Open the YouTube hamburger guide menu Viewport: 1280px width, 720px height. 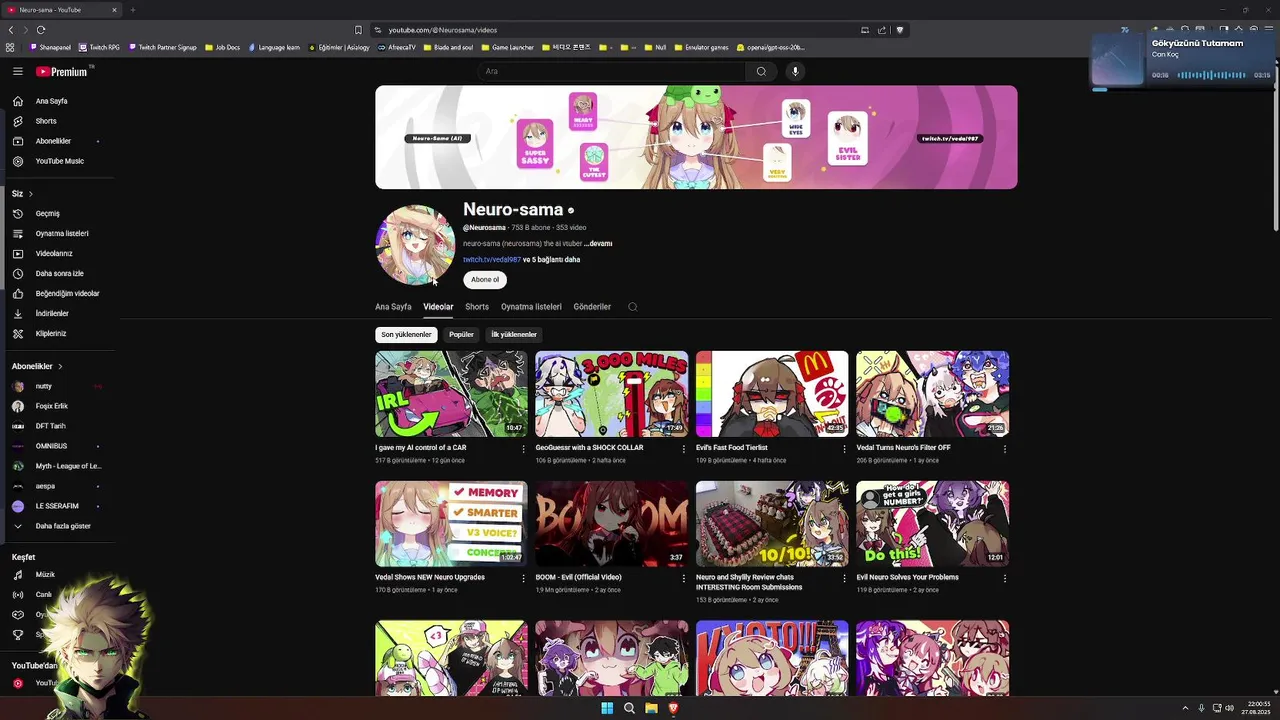[17, 71]
